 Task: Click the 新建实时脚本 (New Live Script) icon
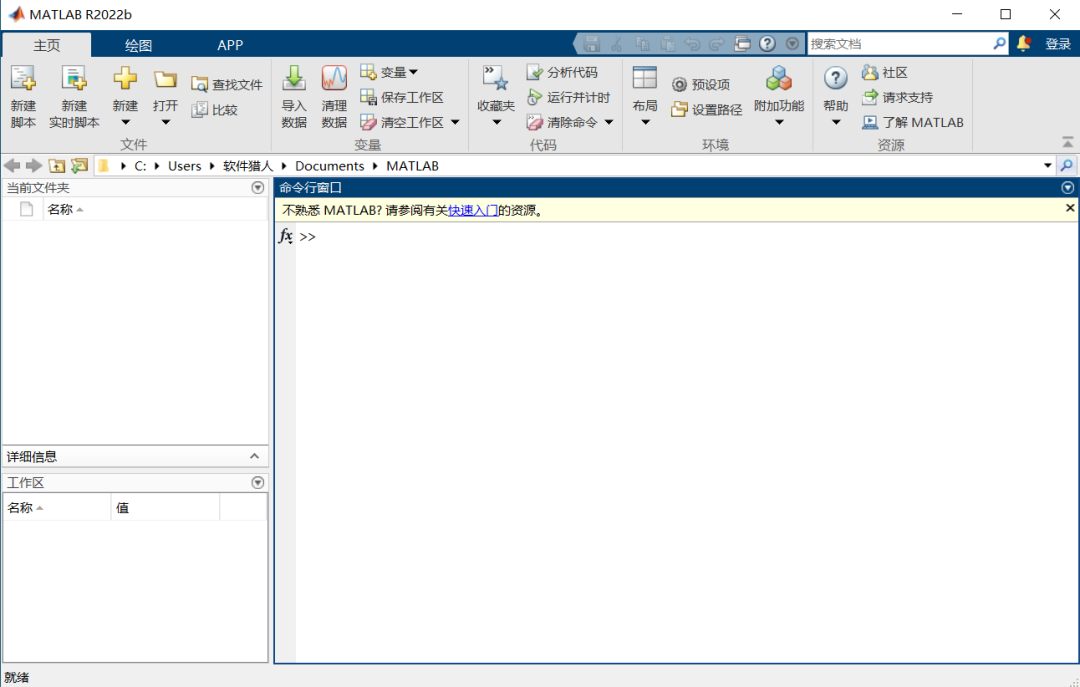pos(74,78)
